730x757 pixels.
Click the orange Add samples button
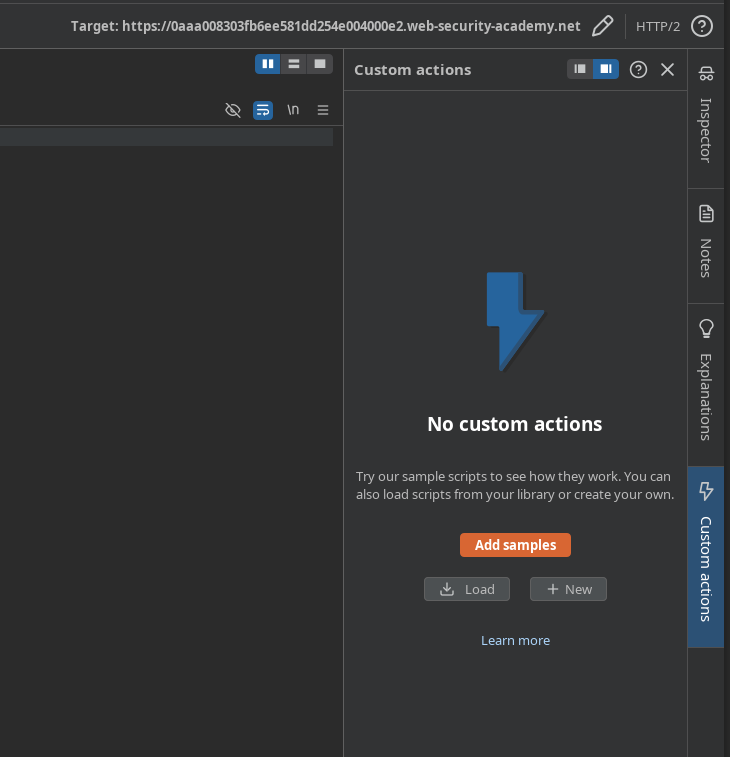coord(515,545)
